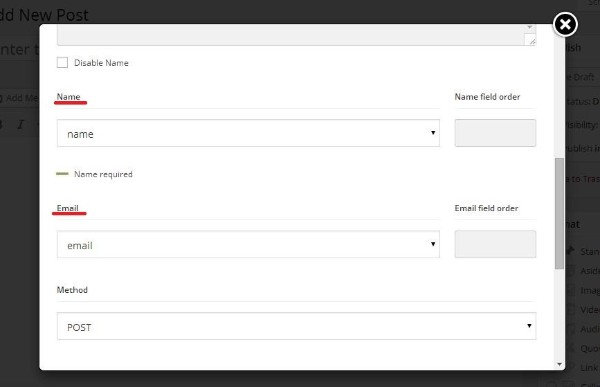The height and width of the screenshot is (387, 600).
Task: Open the Name field dropdown
Action: (x=248, y=133)
